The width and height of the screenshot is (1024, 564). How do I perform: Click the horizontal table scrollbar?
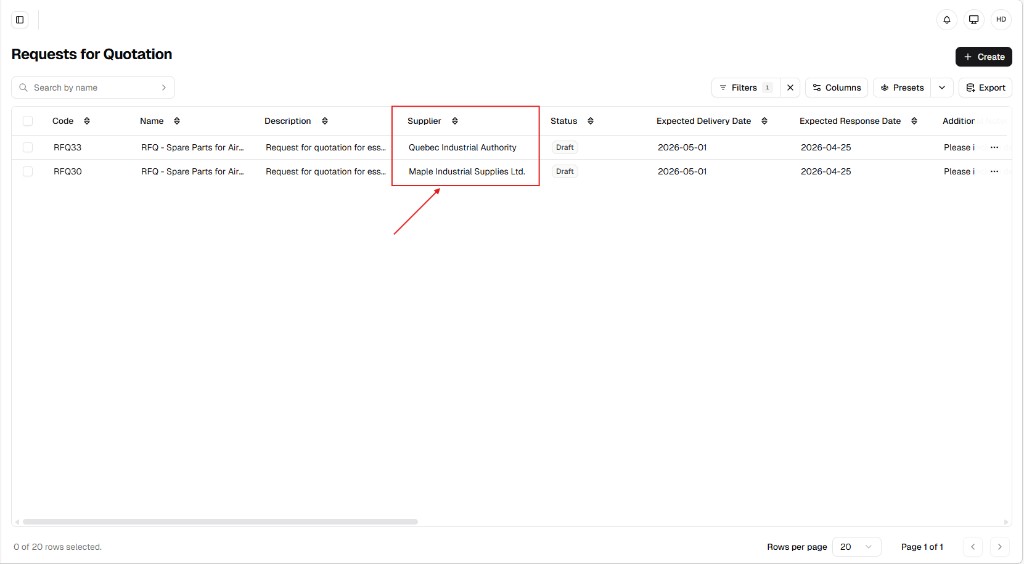[x=220, y=522]
